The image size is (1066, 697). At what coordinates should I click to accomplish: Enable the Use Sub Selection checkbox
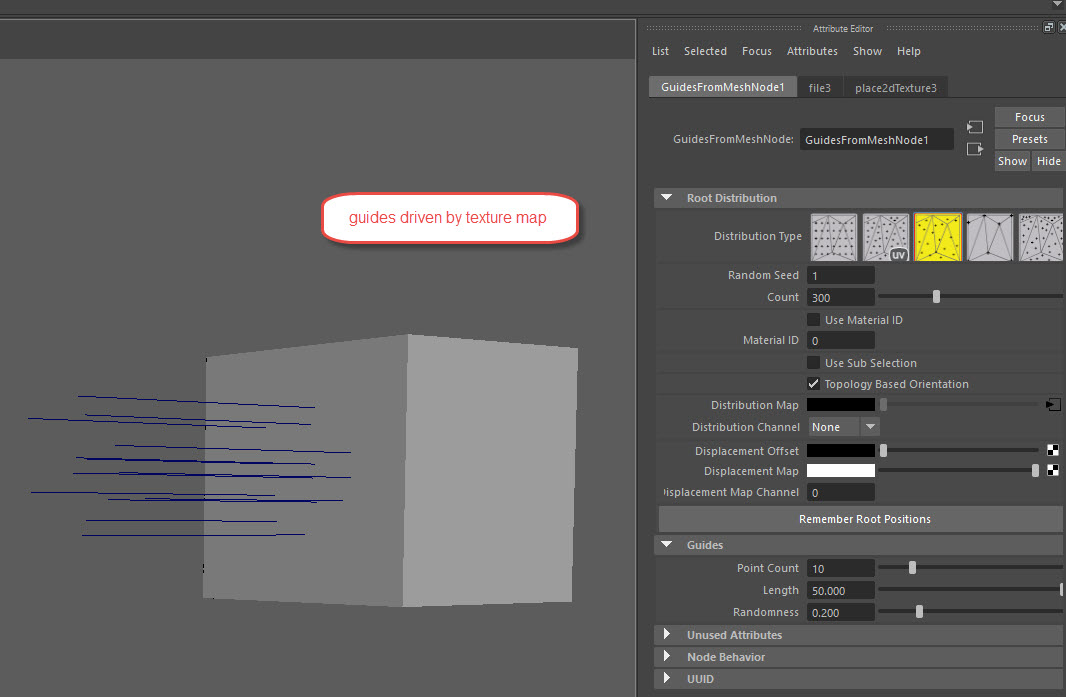point(814,363)
